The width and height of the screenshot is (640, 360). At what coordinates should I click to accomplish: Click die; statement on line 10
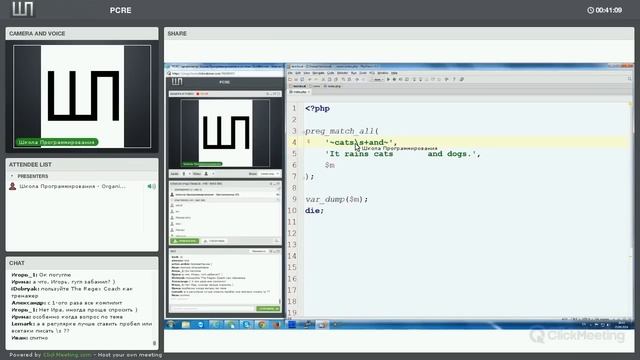coord(314,211)
